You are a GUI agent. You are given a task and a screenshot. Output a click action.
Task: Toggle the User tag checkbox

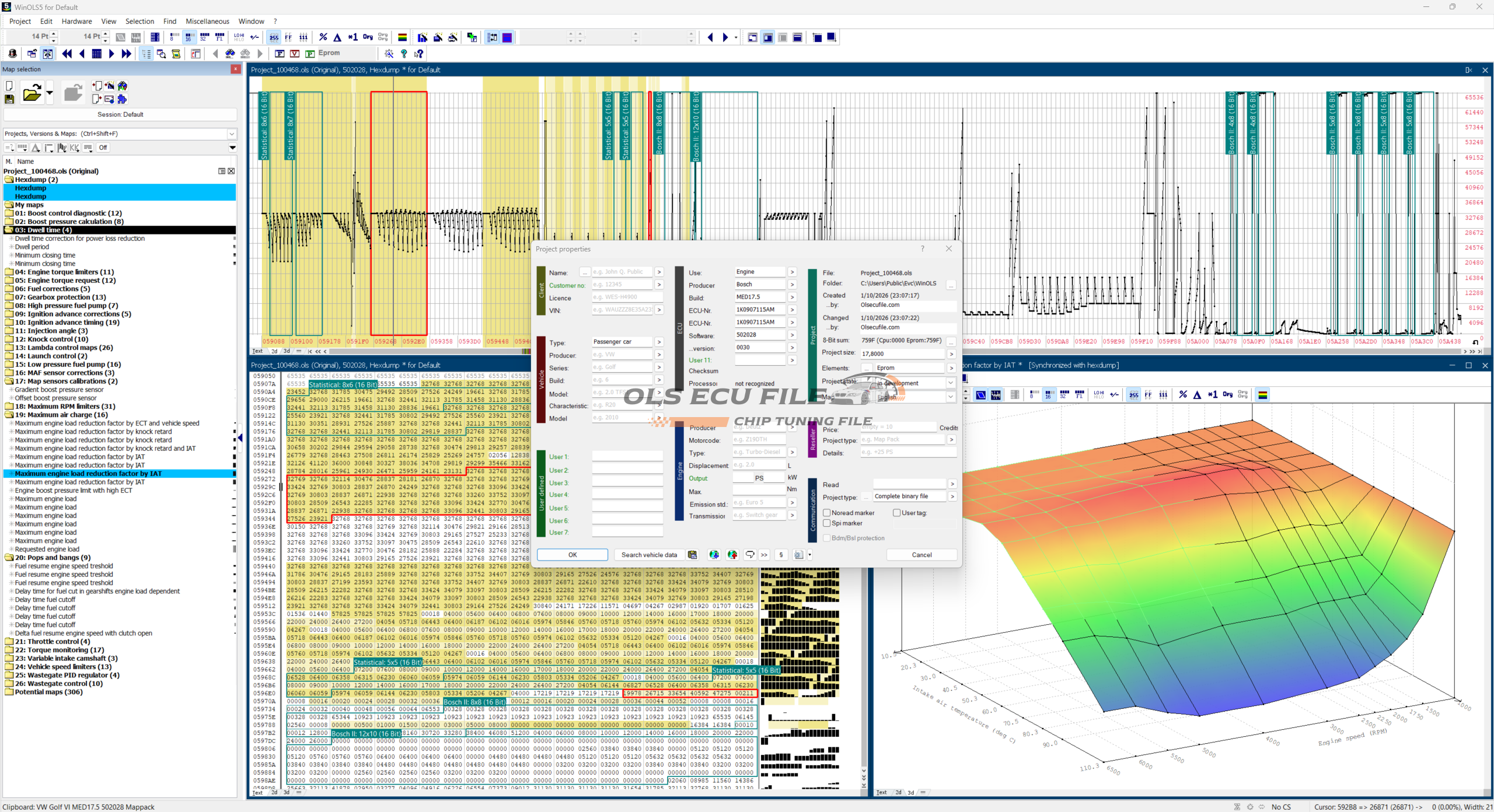[x=897, y=513]
